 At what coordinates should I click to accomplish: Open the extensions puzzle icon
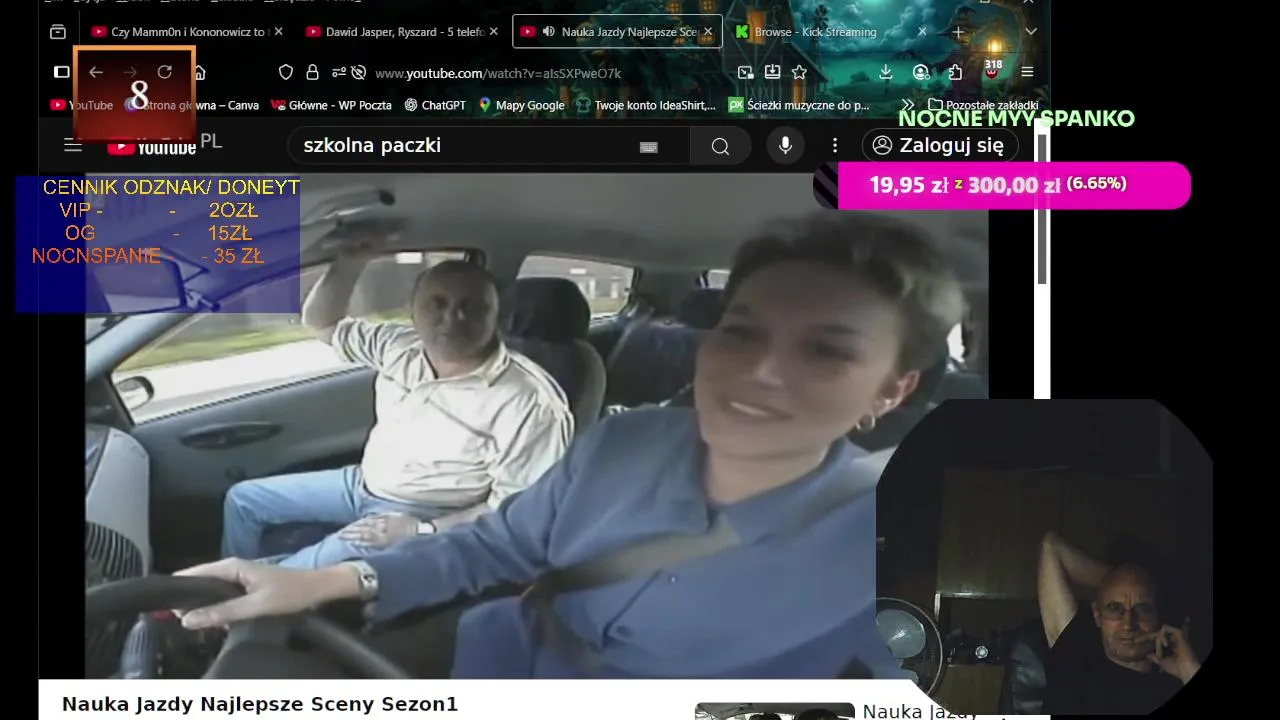(955, 72)
